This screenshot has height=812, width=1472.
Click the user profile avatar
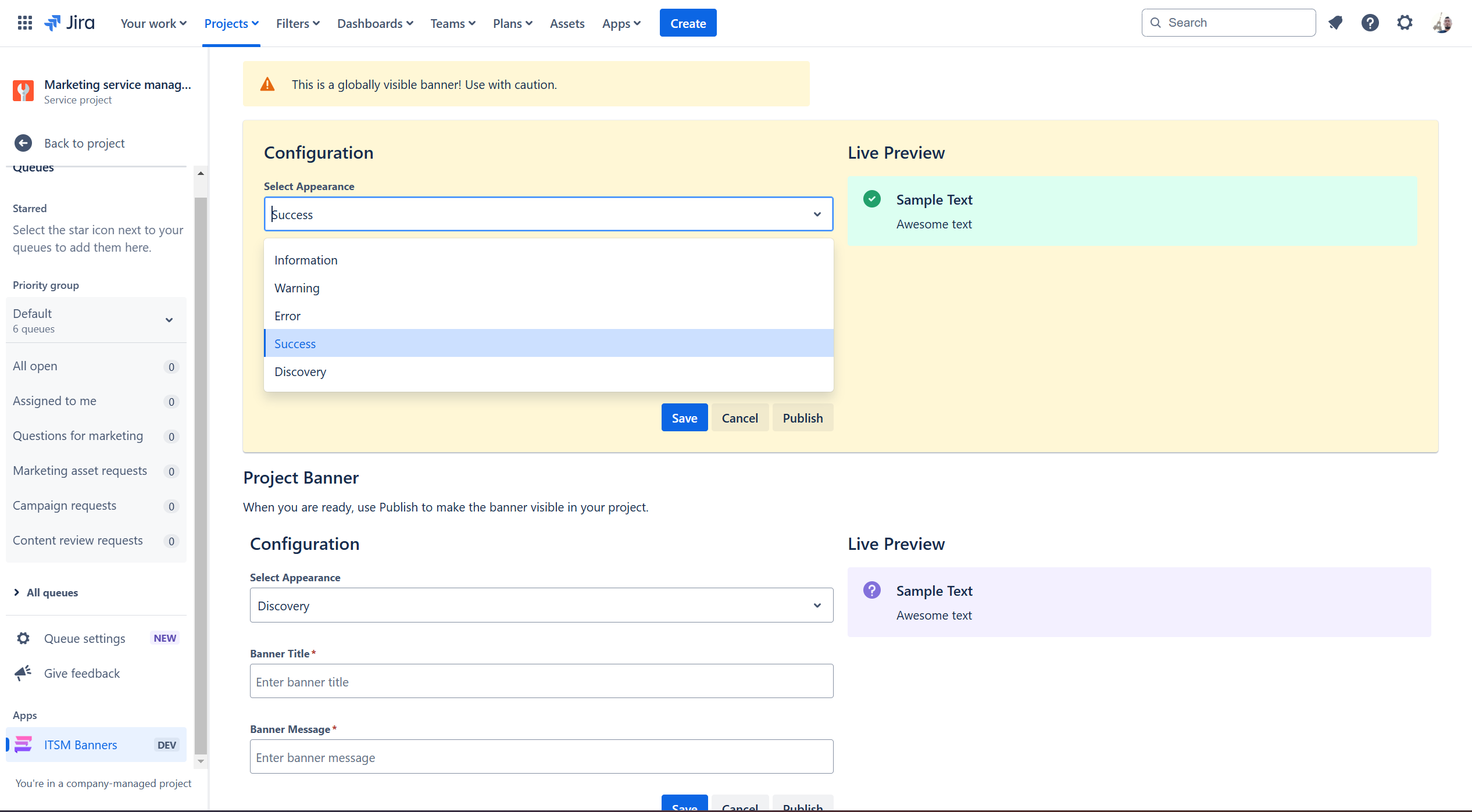click(x=1442, y=23)
